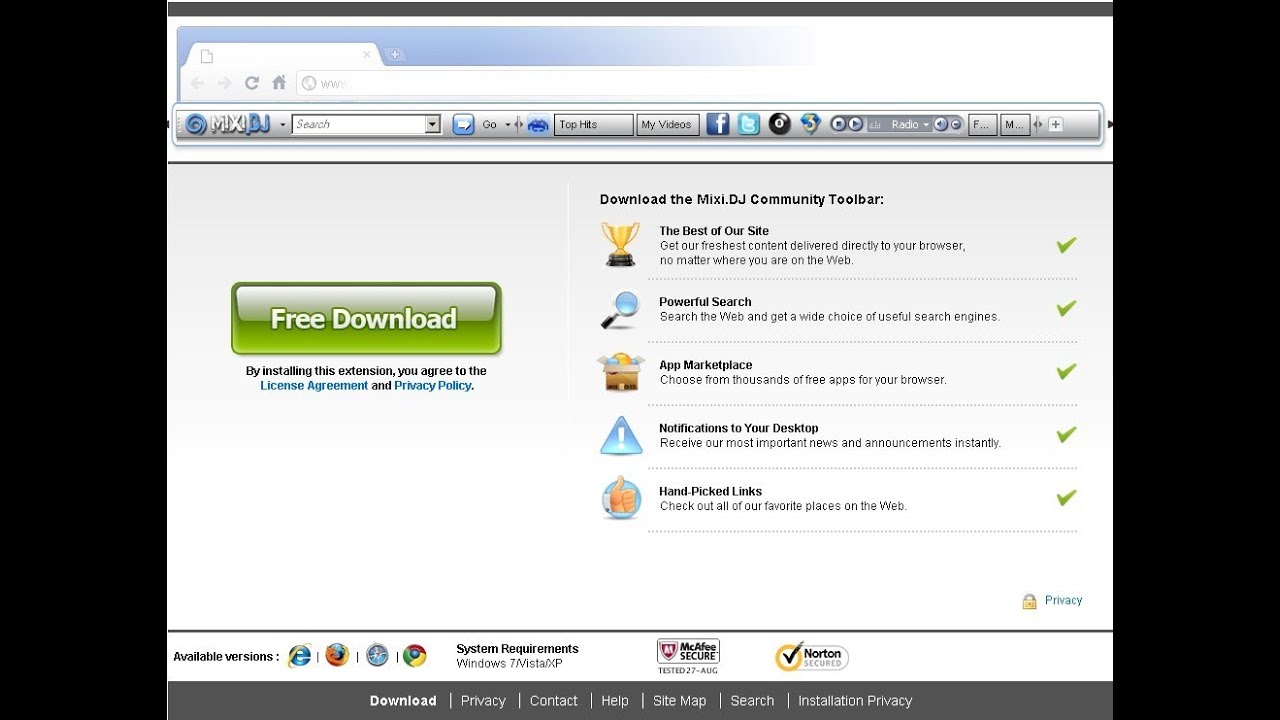This screenshot has height=720, width=1280.
Task: Open the dropdown arrow next to Go
Action: coord(508,125)
